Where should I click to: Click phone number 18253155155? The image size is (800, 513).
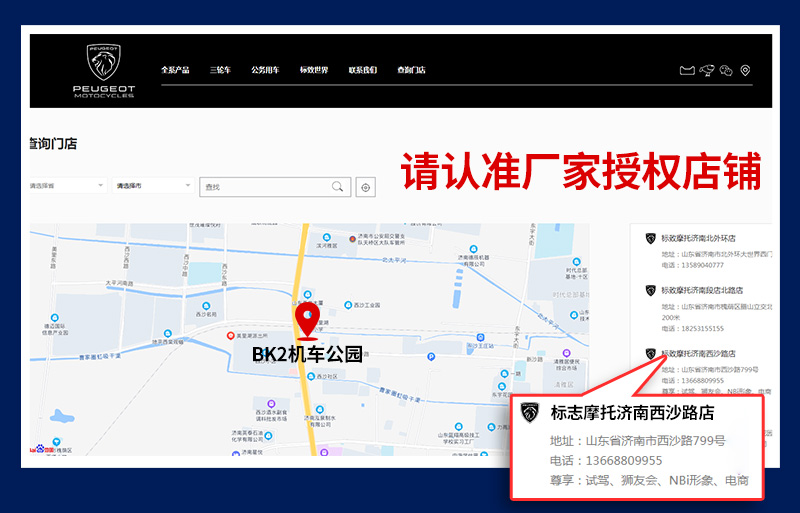(x=701, y=328)
